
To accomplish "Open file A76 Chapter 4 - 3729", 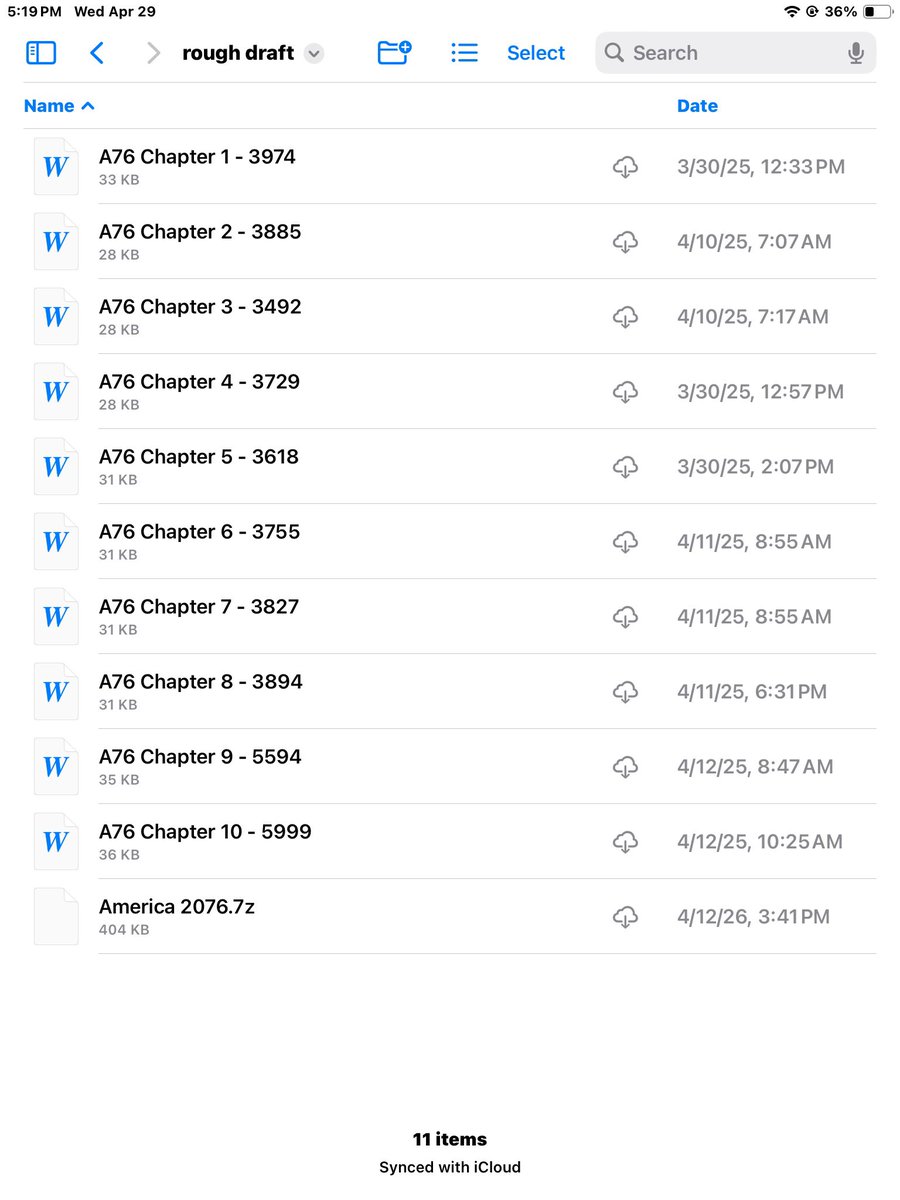I will tap(199, 382).
